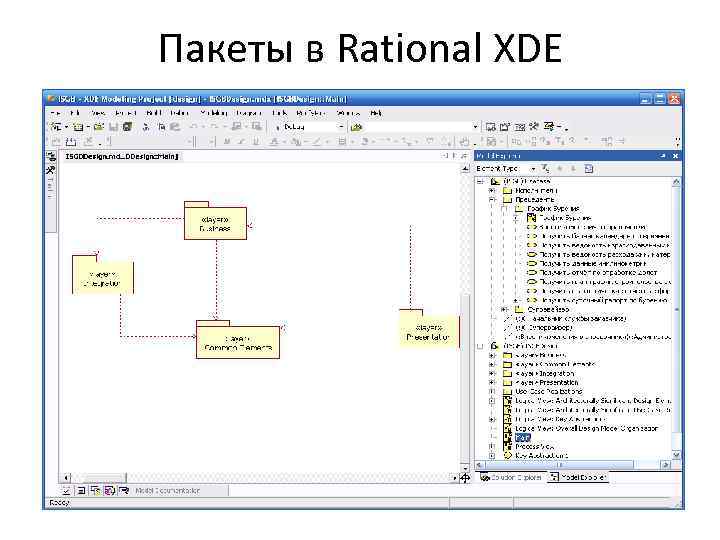This screenshot has height=540, width=720.
Task: Switch to the Model Explorer tab
Action: [x=579, y=478]
